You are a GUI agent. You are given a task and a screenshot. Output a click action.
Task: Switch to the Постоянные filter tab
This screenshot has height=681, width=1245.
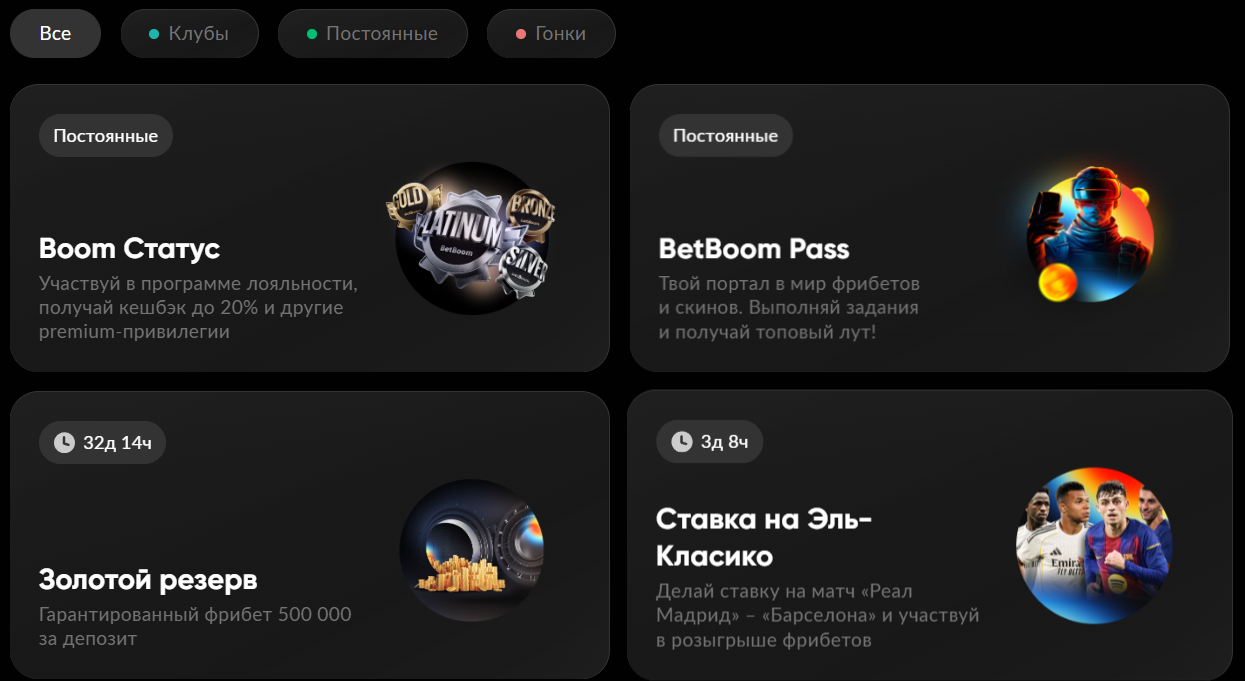[372, 34]
